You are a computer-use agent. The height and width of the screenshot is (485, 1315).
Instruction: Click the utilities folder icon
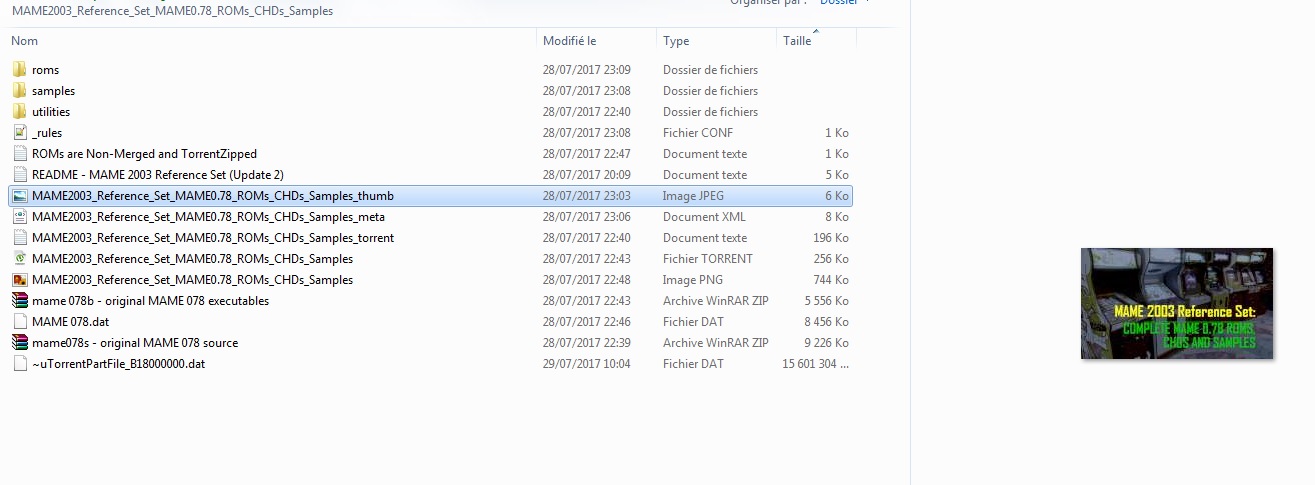coord(20,112)
